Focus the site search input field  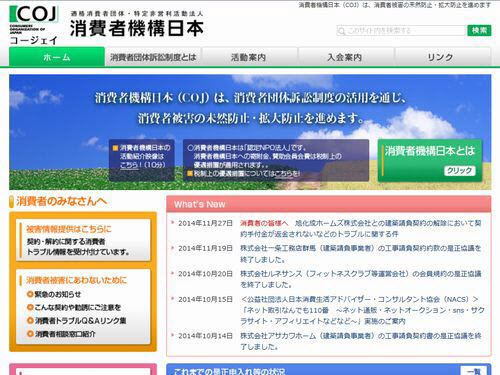[401, 31]
